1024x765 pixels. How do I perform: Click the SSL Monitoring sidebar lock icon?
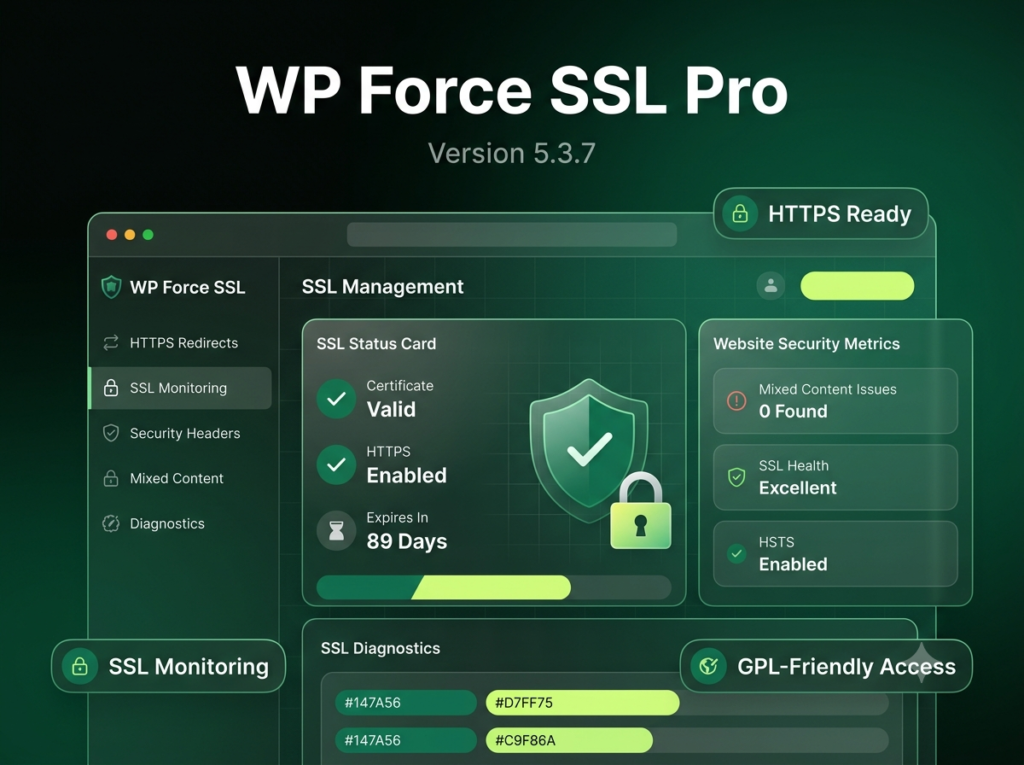tap(111, 388)
